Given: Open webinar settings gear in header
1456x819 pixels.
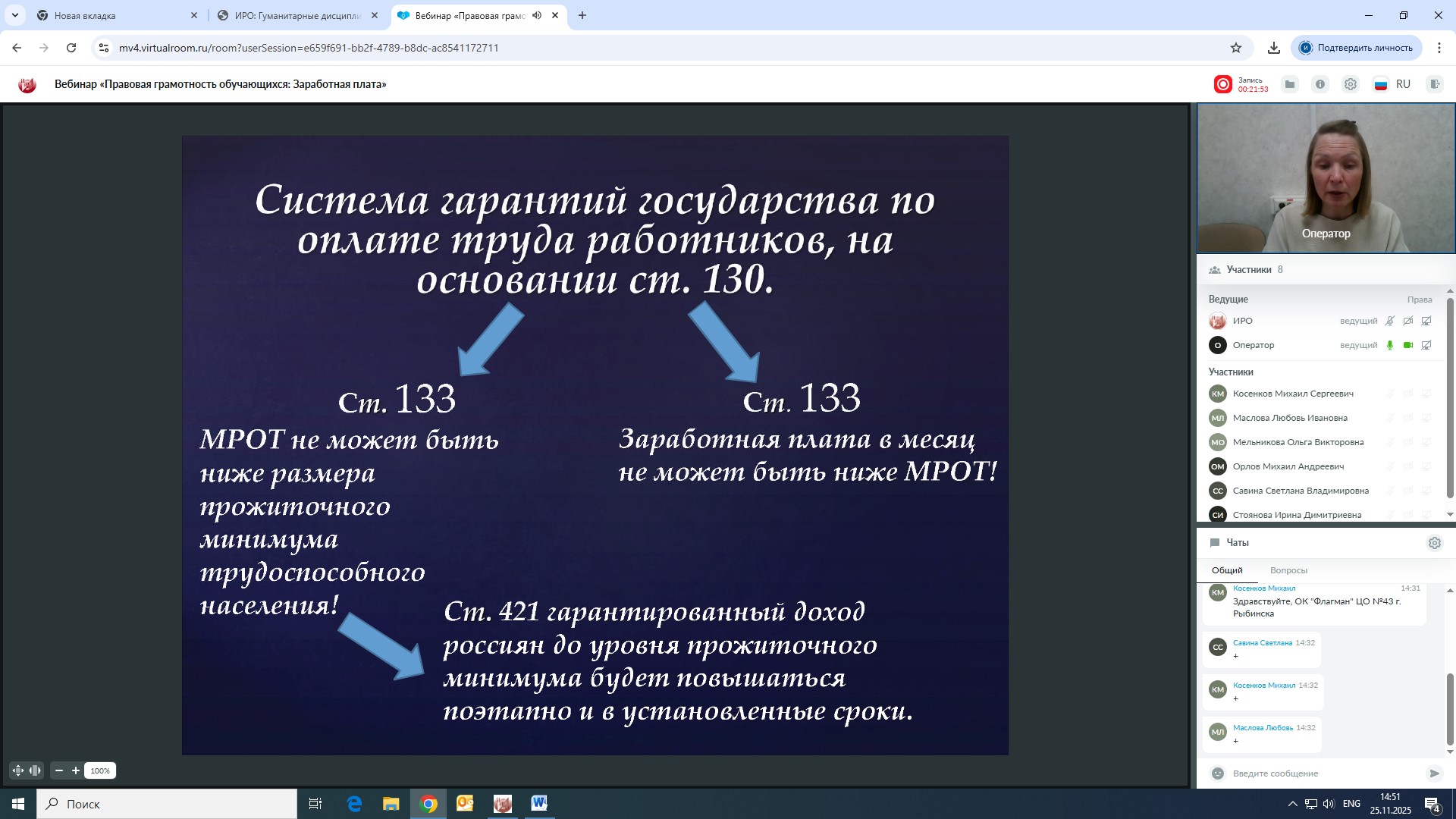Looking at the screenshot, I should [1351, 84].
